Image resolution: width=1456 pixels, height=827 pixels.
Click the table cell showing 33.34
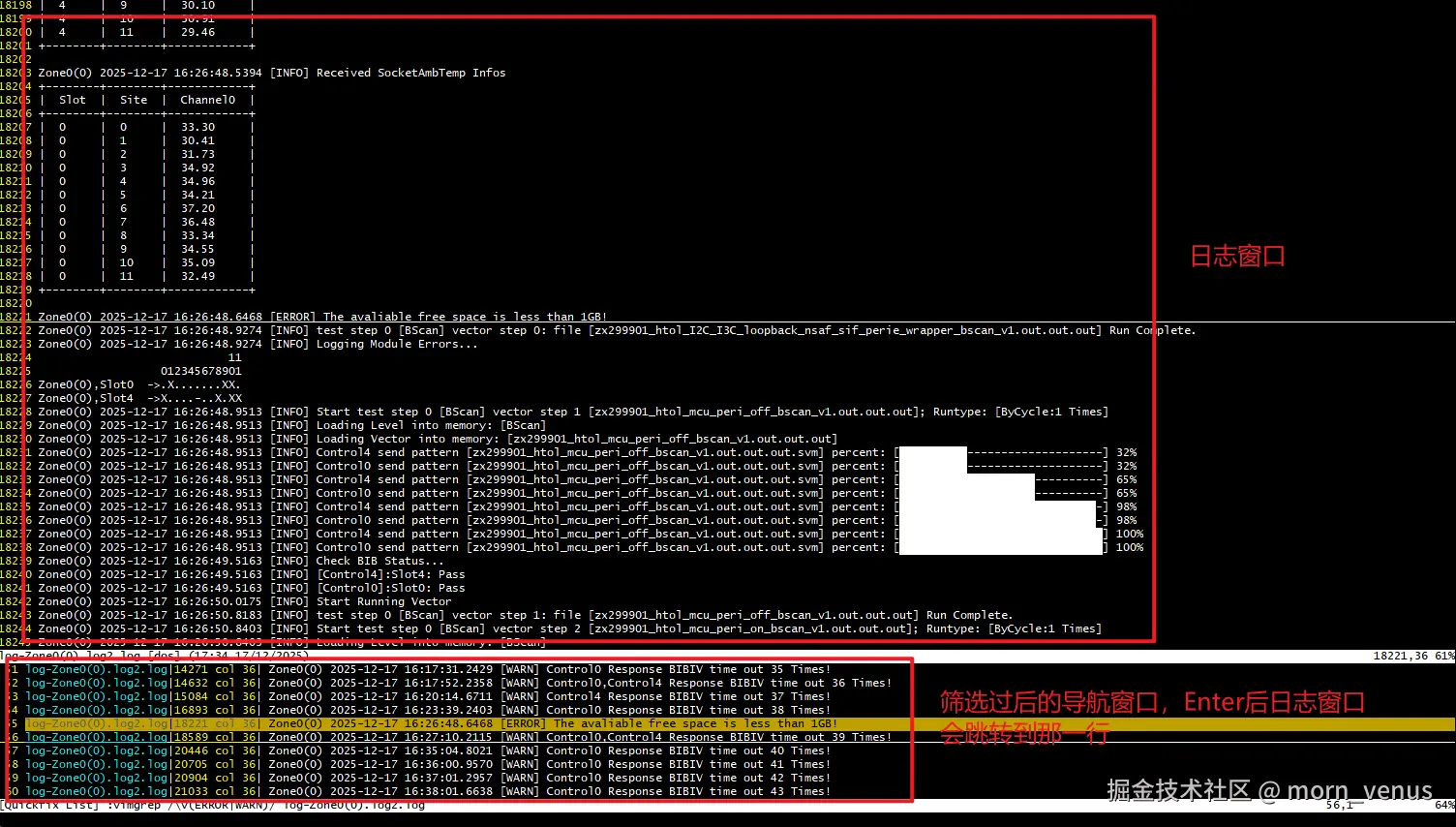197,235
